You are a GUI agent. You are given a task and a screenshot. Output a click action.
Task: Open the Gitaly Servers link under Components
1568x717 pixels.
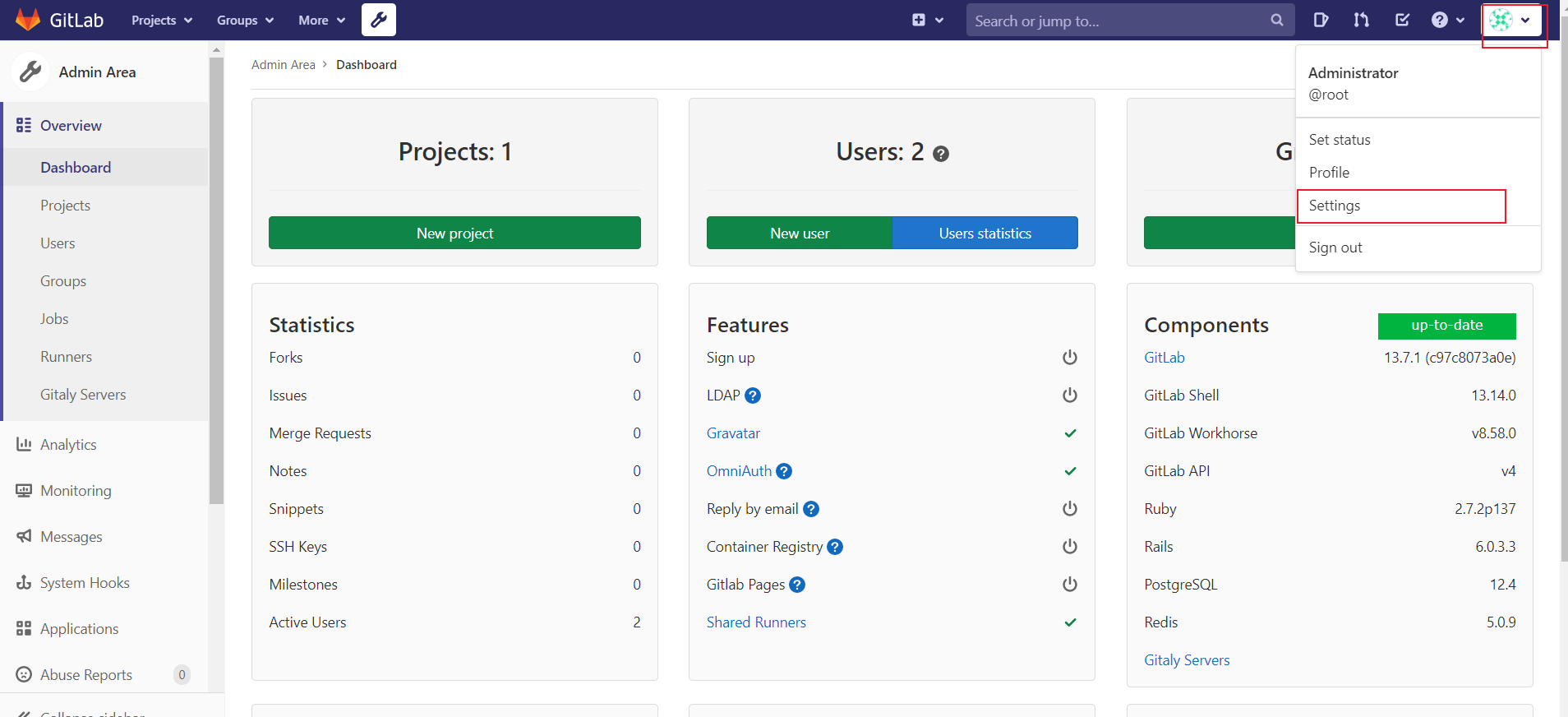point(1187,660)
